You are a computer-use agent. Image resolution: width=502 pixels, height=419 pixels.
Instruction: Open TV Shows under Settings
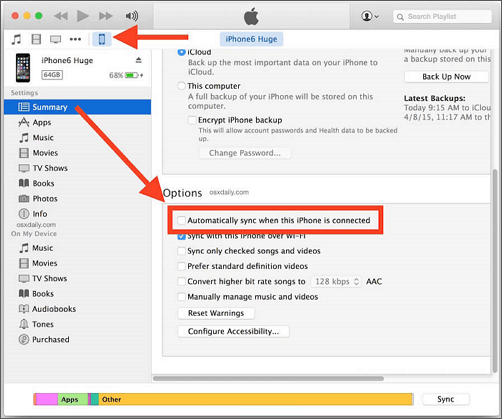78,168
